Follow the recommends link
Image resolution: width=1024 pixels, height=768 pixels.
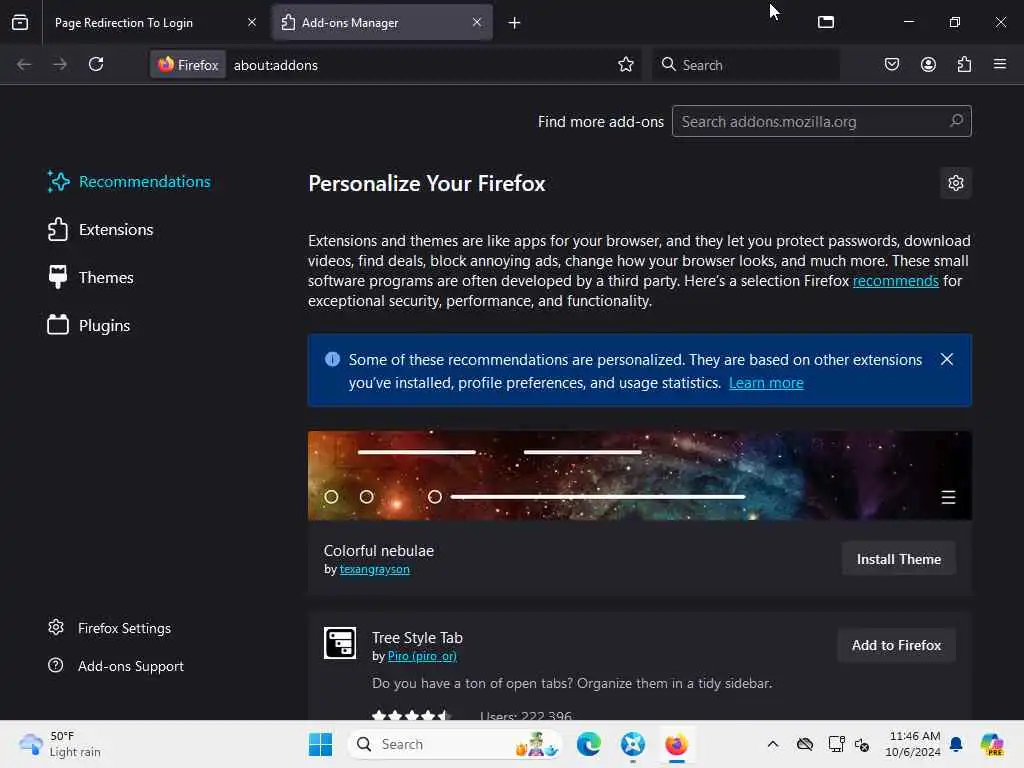(x=895, y=281)
